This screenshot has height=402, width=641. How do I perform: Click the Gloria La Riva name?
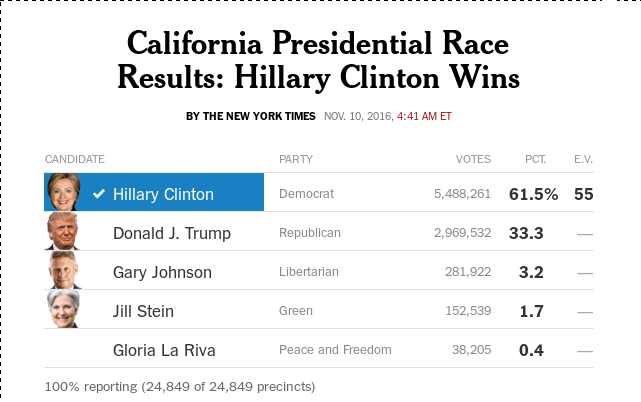pos(164,350)
